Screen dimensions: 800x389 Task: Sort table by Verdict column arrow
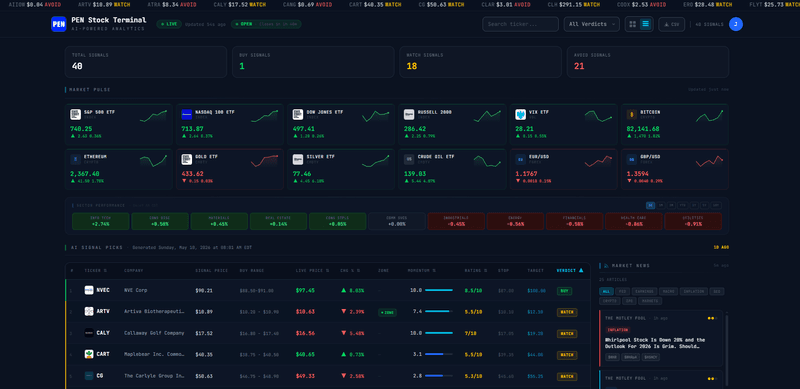(581, 271)
